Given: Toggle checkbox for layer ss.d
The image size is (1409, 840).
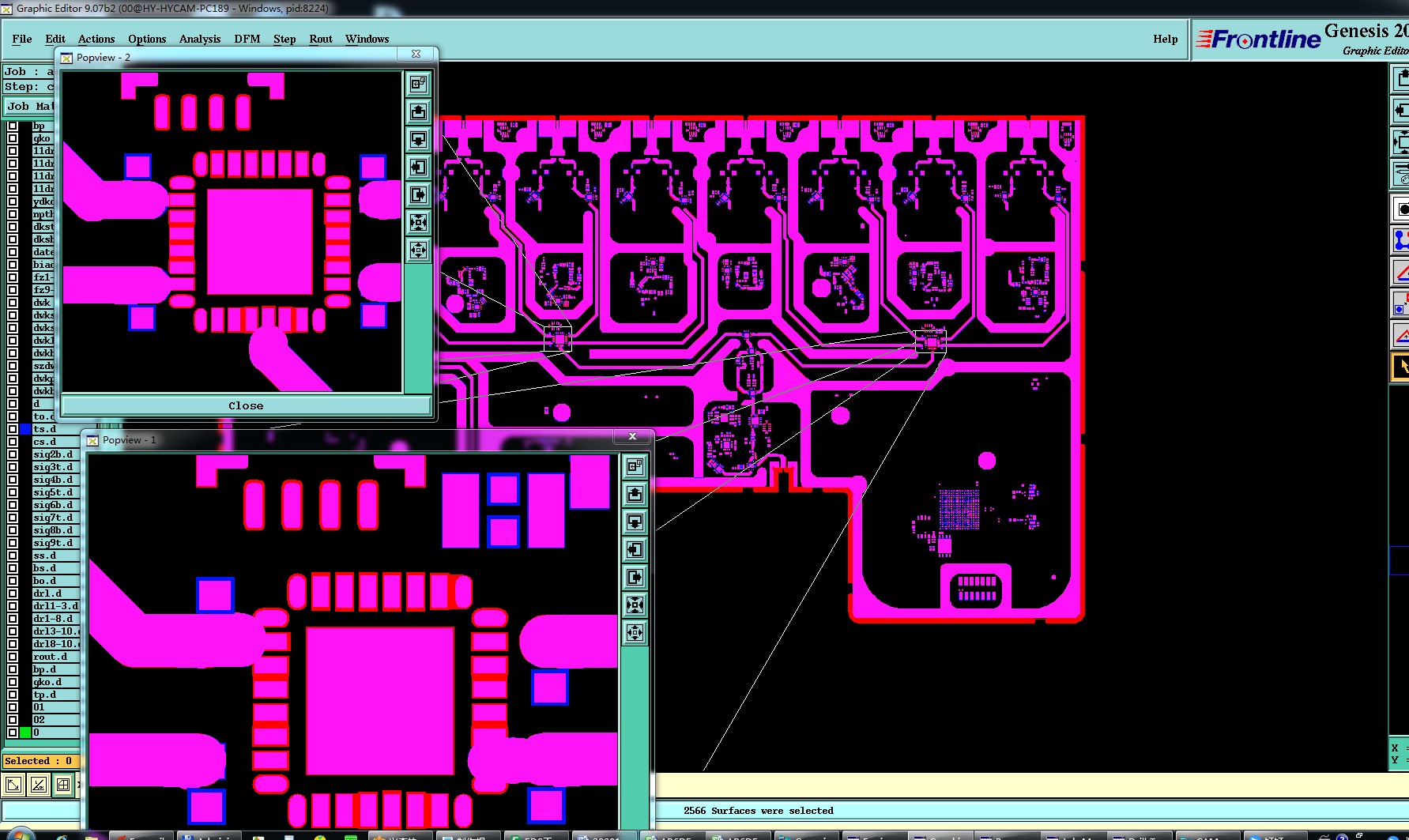Looking at the screenshot, I should coord(13,556).
